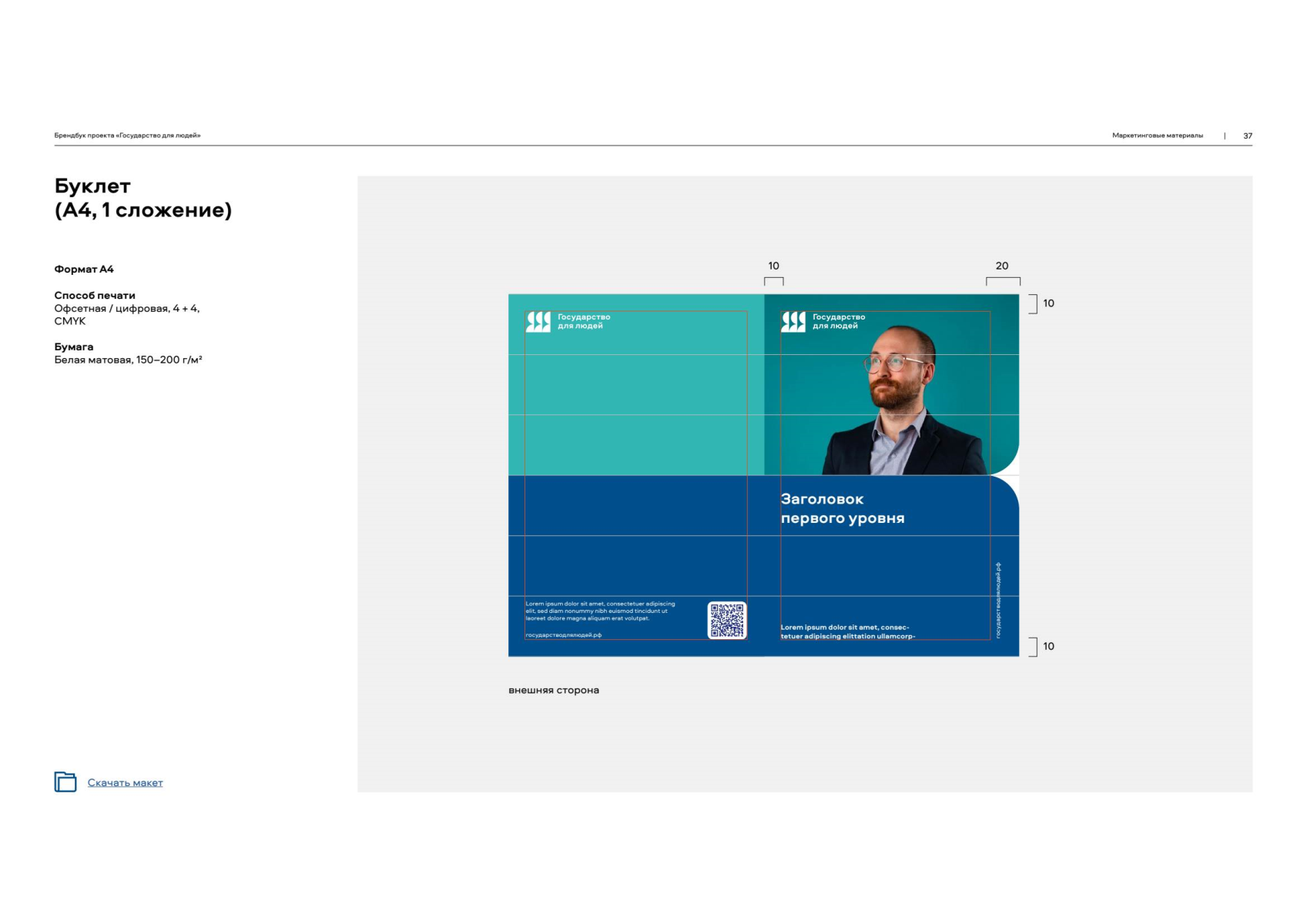The image size is (1307, 924).
Task: Click the website URL beside the QR code
Action: pos(563,635)
